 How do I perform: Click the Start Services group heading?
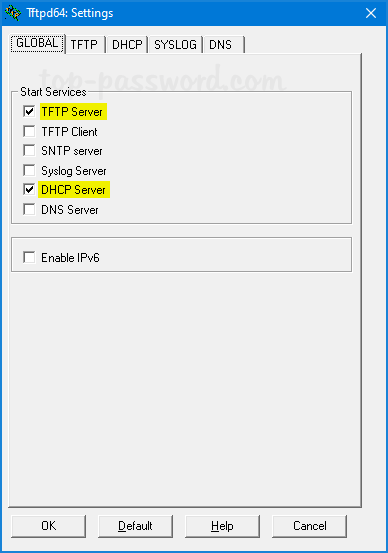coord(53,92)
